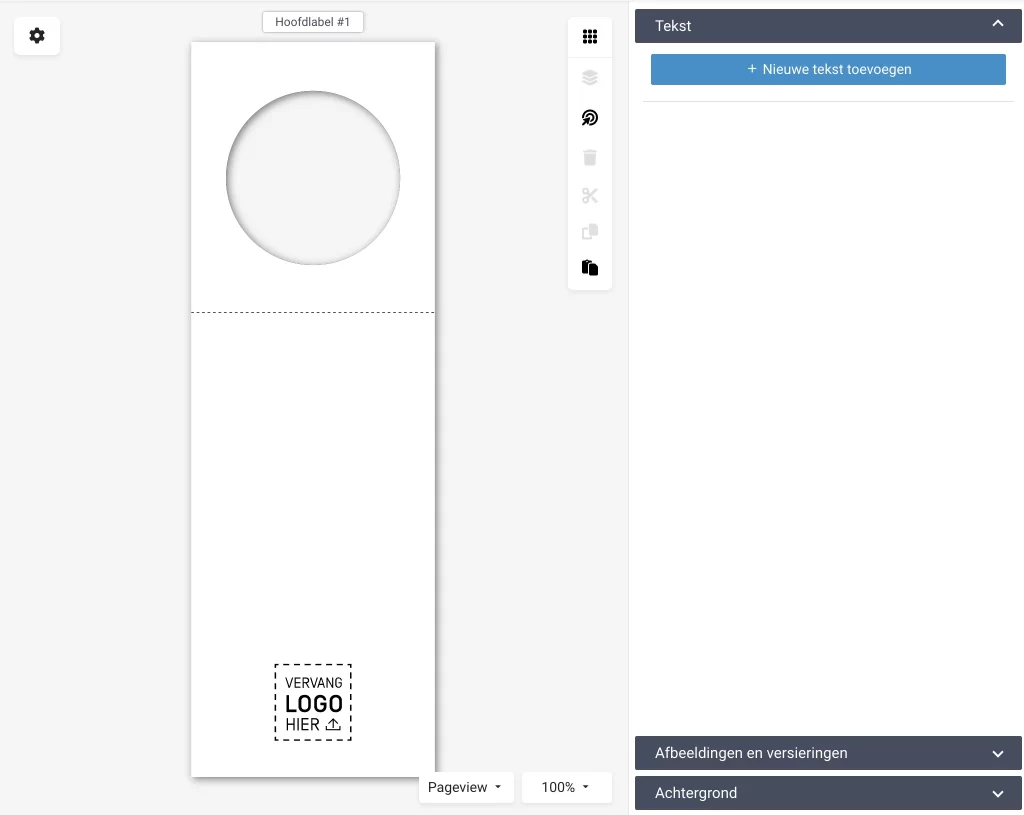Screen dimensions: 1024x815
Task: Click the circular cutout on the label
Action: [x=313, y=178]
